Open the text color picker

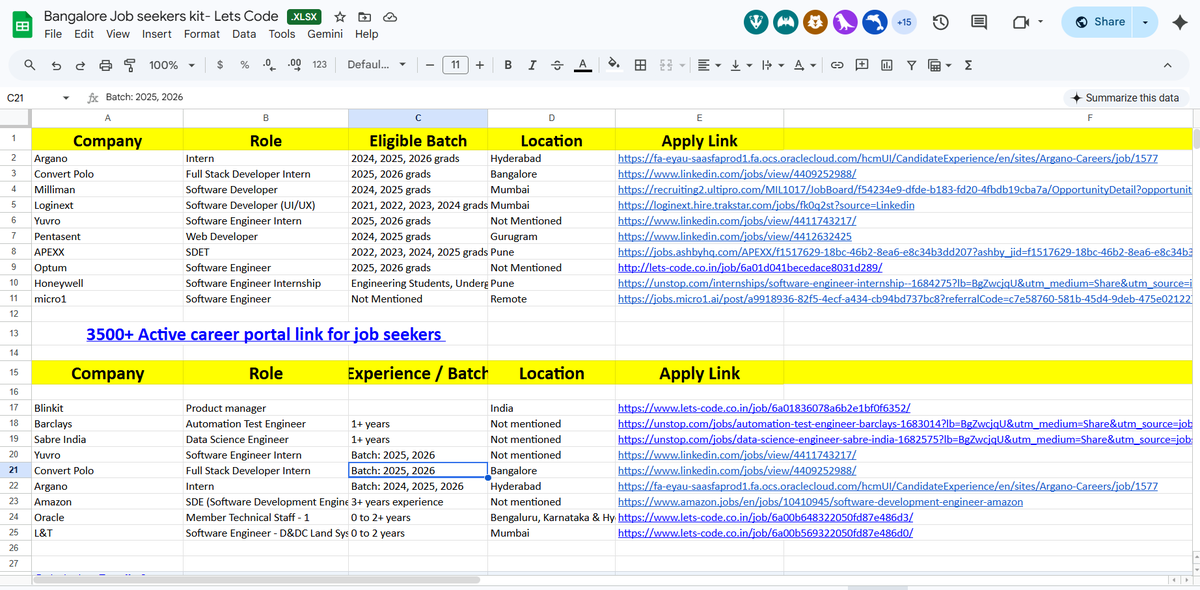coord(582,65)
